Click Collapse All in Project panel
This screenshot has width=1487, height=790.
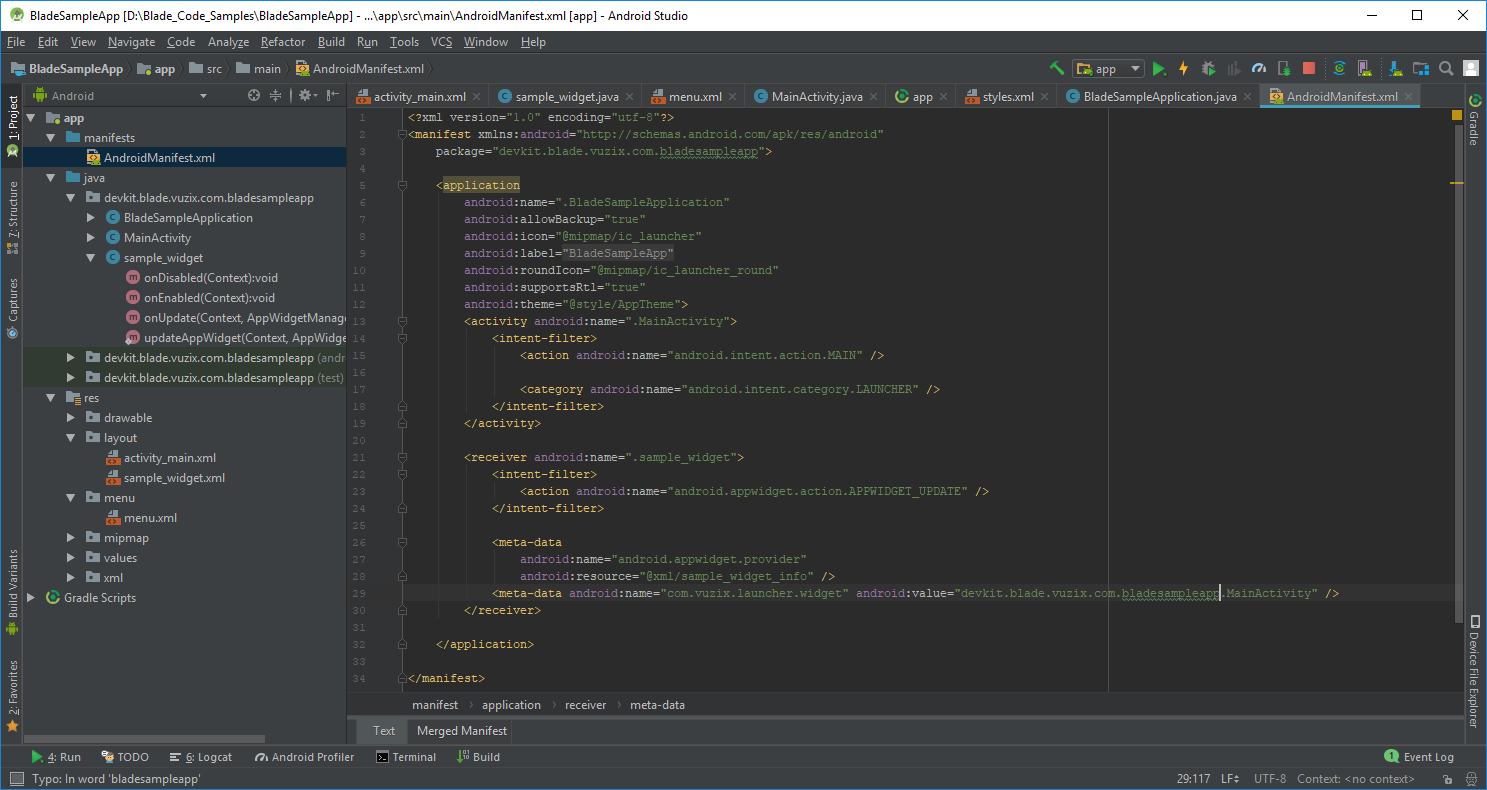276,96
